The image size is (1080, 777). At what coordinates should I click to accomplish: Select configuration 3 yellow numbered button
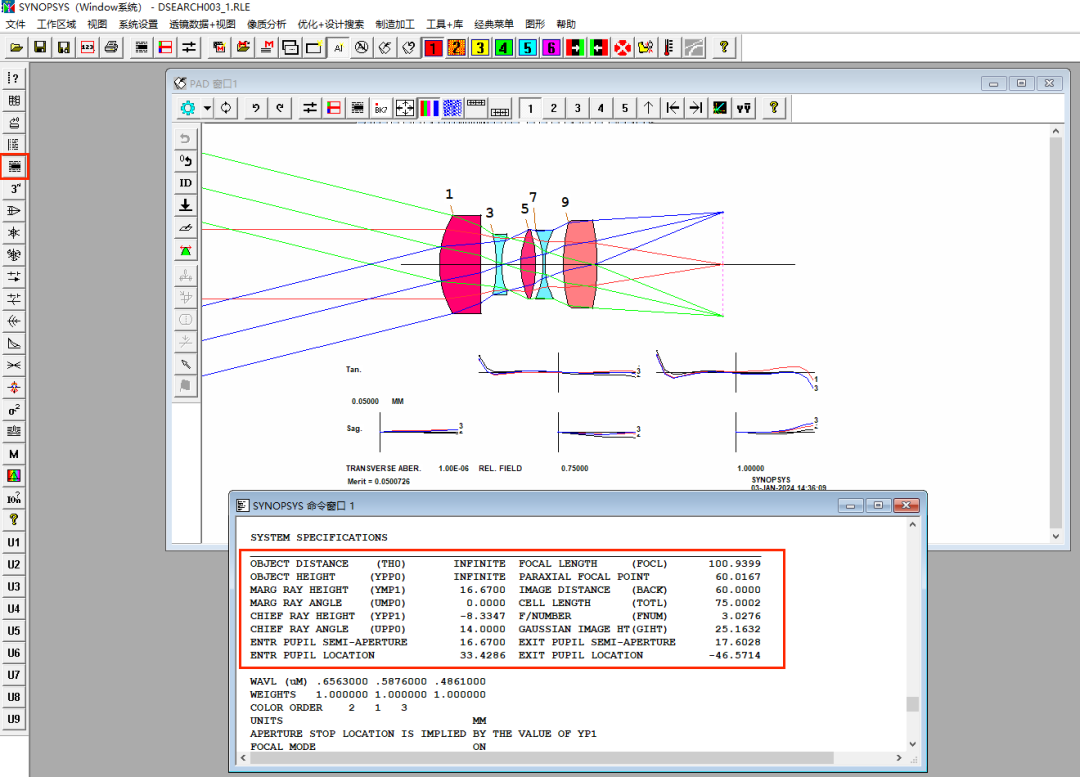tap(480, 48)
